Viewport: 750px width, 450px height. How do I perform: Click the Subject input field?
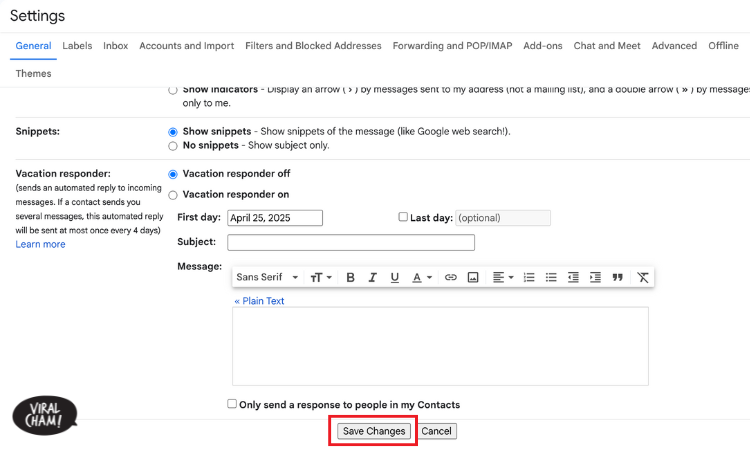pyautogui.click(x=351, y=242)
